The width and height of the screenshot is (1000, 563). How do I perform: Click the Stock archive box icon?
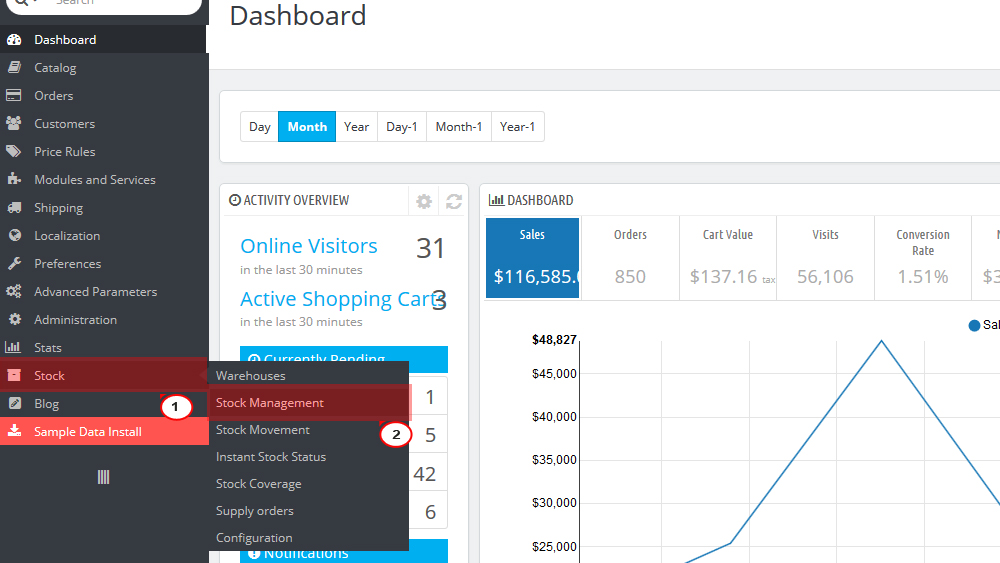click(14, 376)
